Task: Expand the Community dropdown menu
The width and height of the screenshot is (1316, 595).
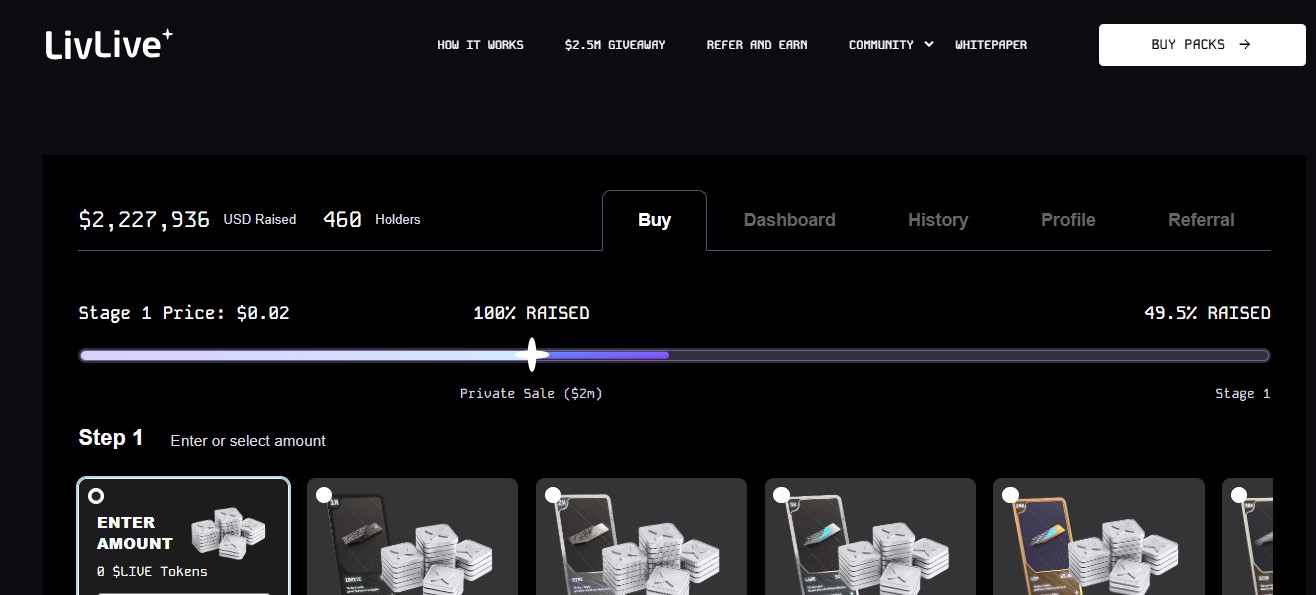Action: tap(881, 45)
